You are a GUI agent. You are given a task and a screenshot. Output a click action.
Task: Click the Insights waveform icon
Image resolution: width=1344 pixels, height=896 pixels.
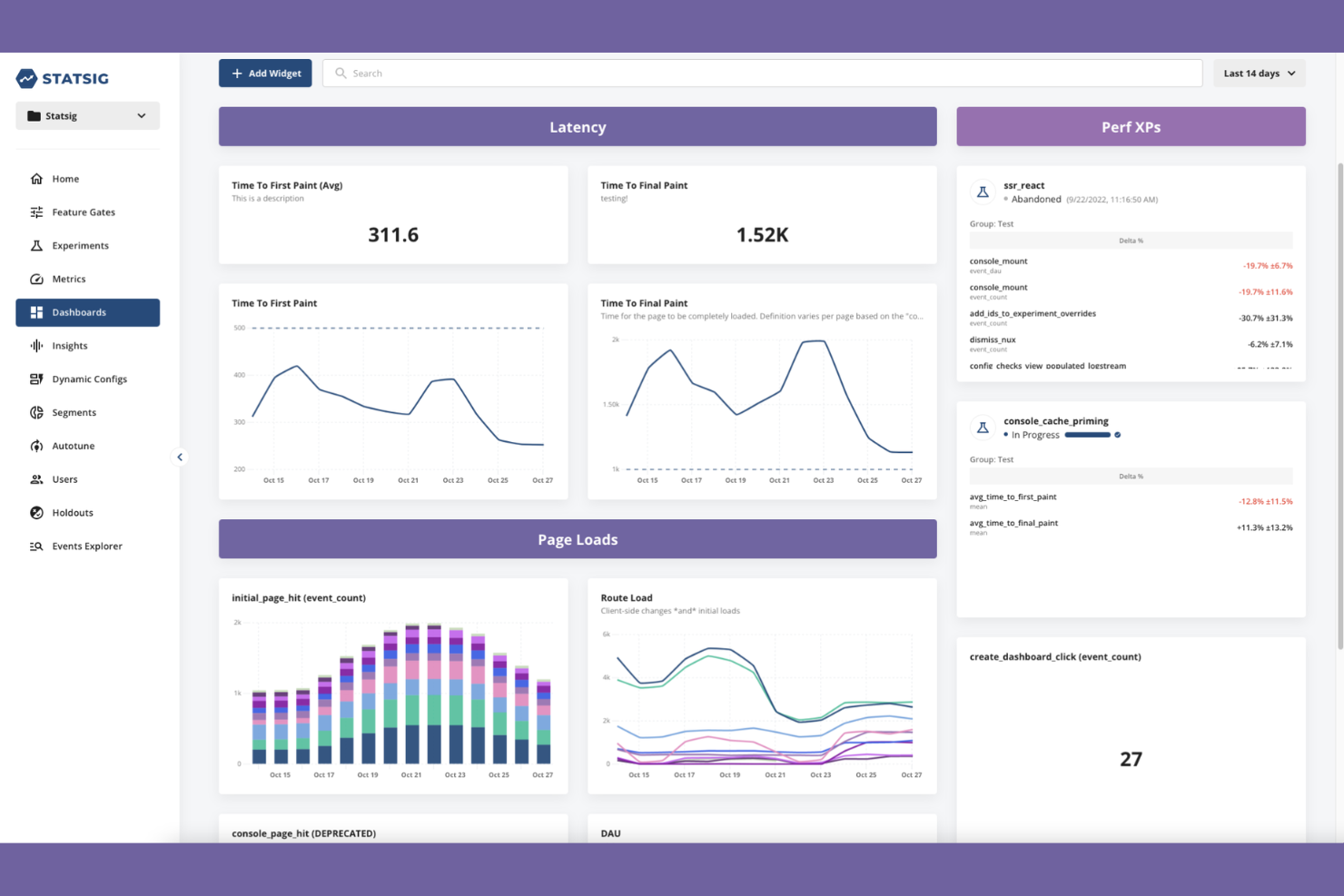[36, 346]
